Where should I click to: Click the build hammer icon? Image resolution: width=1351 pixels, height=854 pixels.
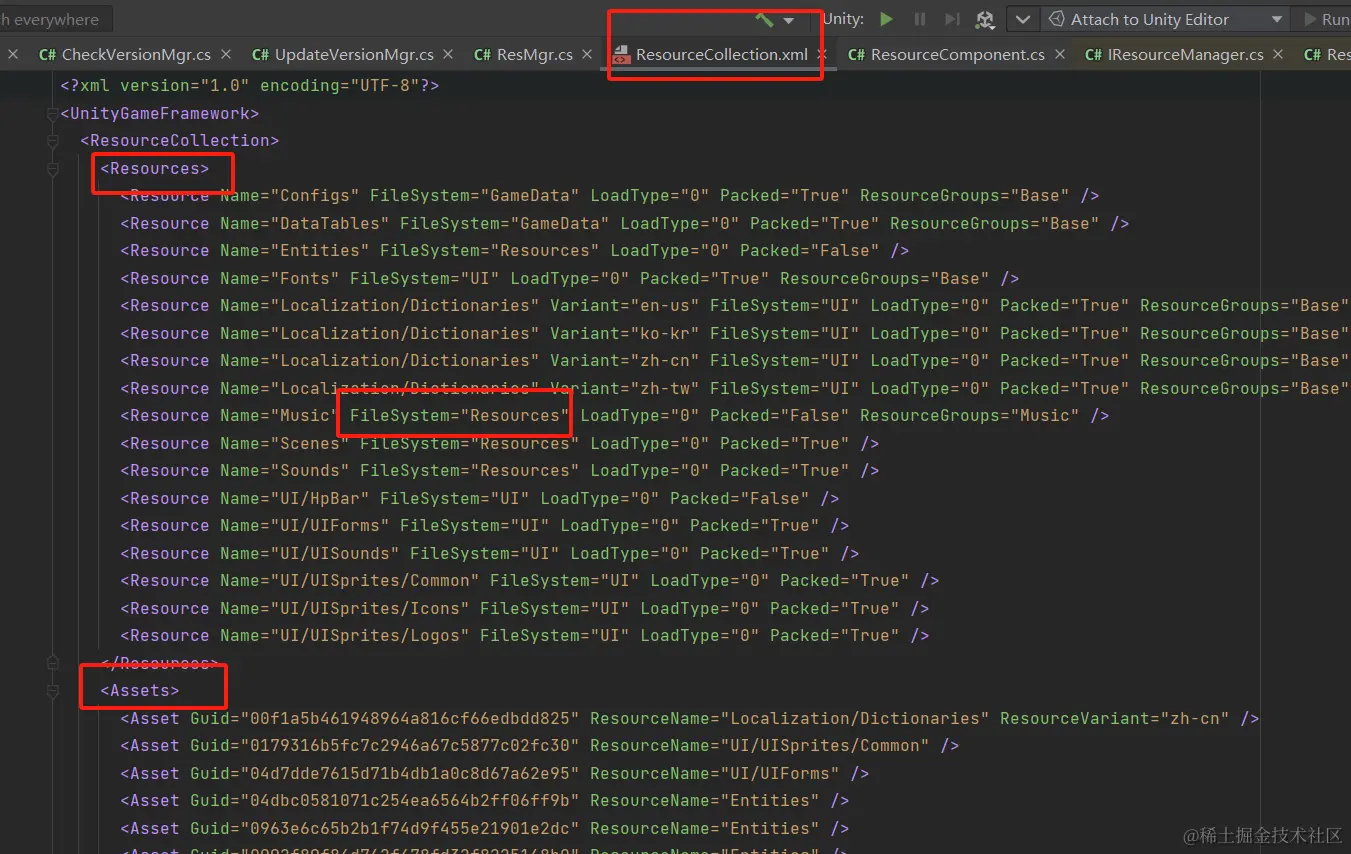coord(764,19)
